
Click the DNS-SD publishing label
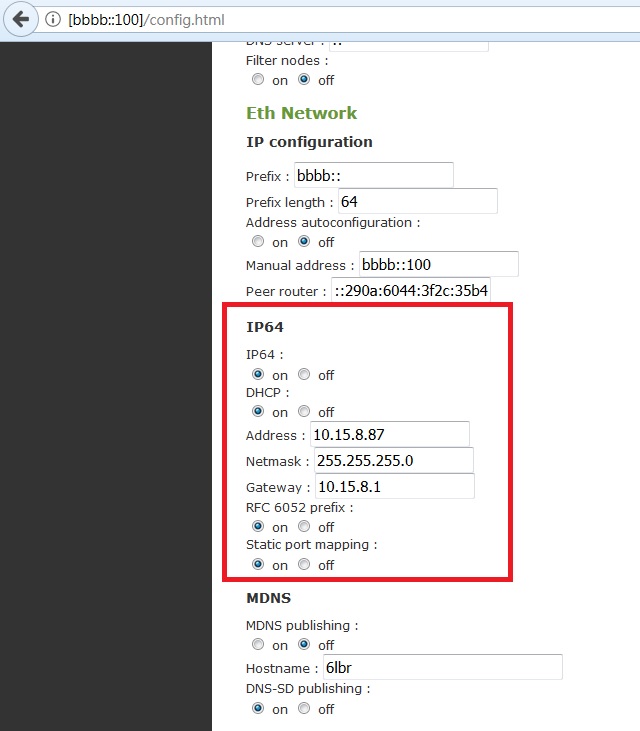tap(308, 689)
